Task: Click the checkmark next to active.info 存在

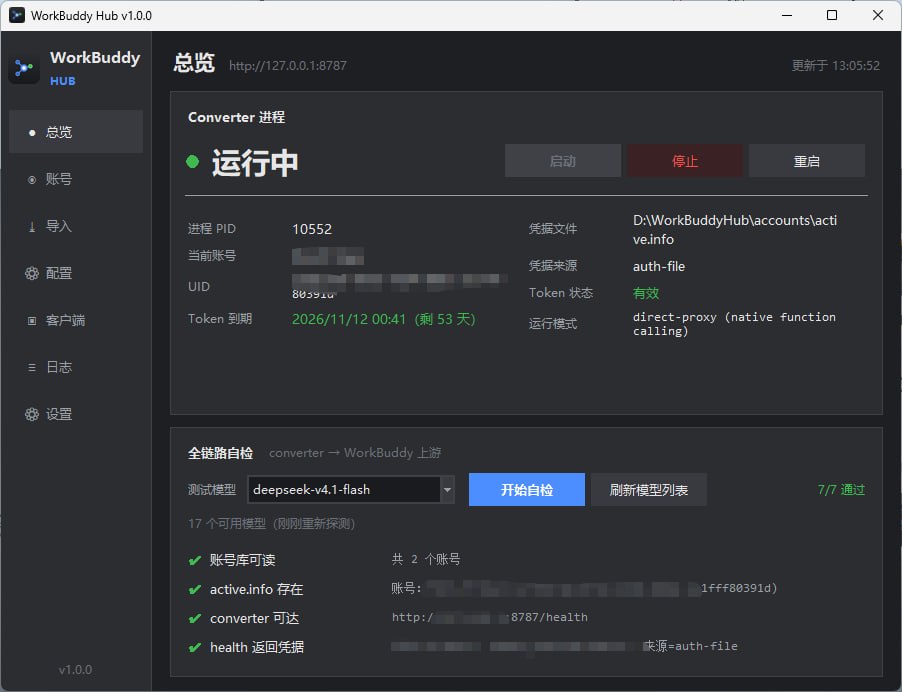Action: point(195,590)
